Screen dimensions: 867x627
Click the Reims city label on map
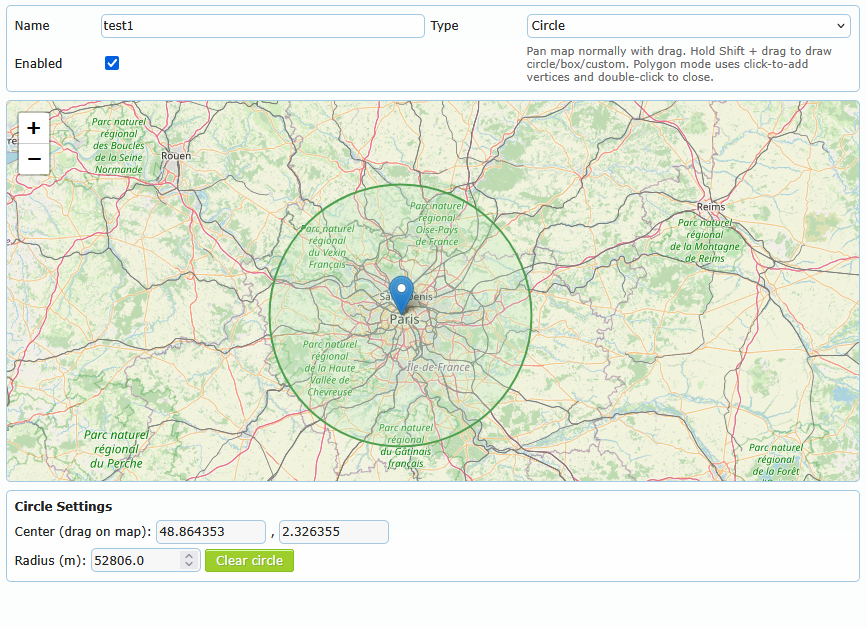click(710, 205)
